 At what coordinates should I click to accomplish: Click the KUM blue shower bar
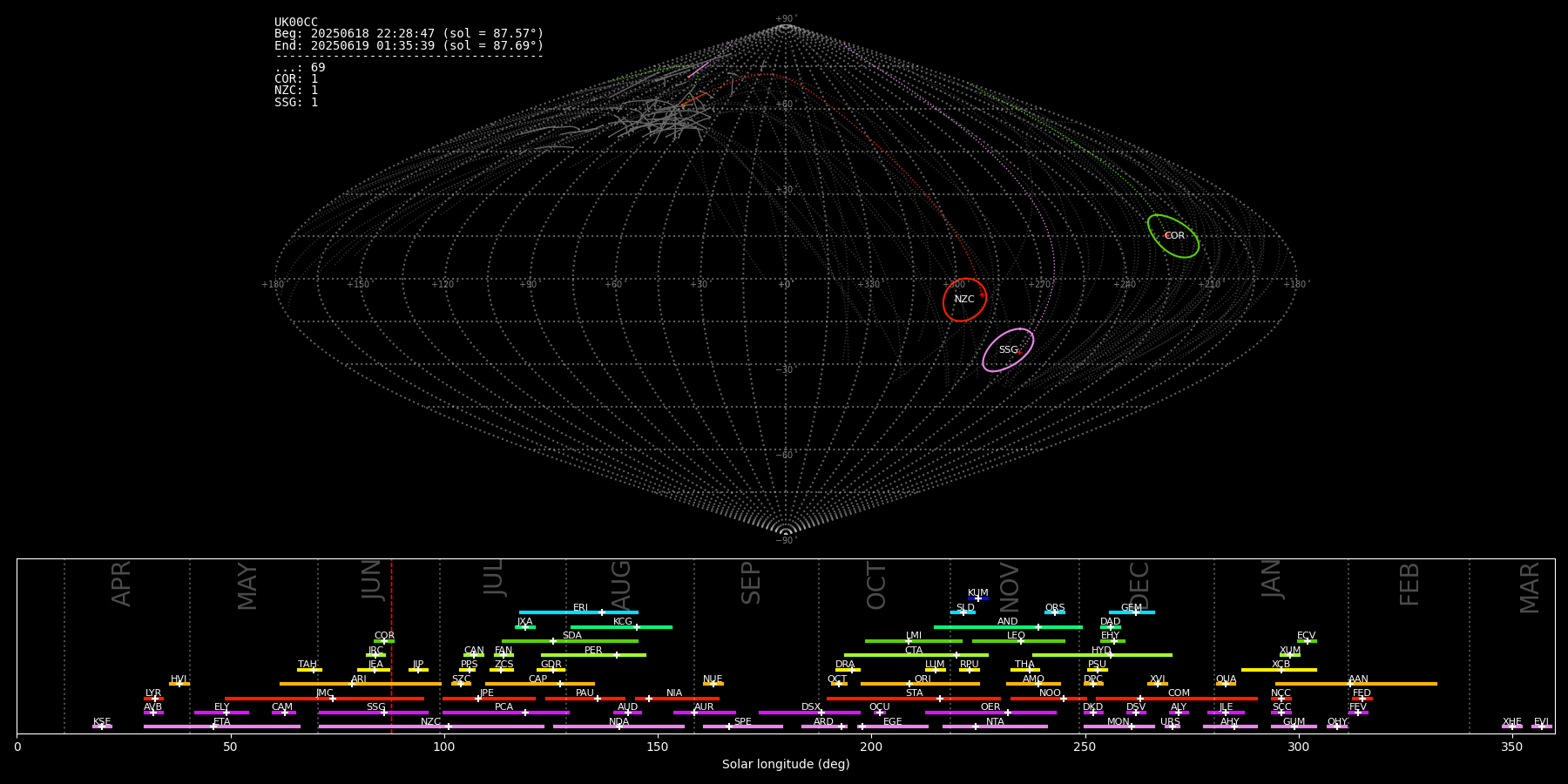tap(978, 598)
